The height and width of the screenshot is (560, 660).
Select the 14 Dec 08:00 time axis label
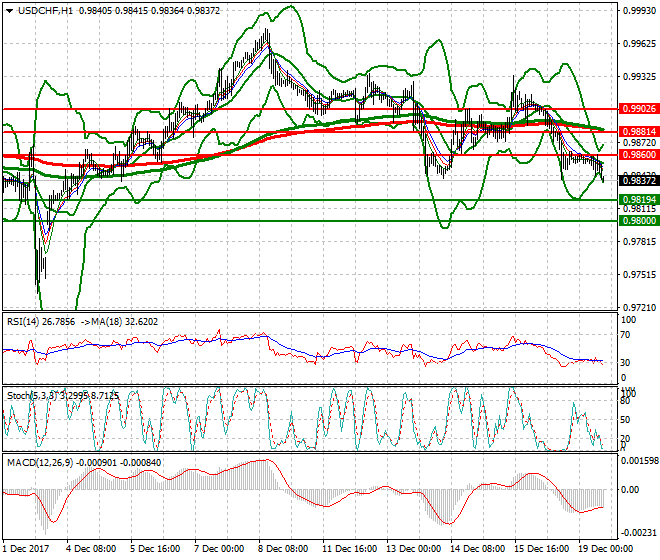(477, 549)
